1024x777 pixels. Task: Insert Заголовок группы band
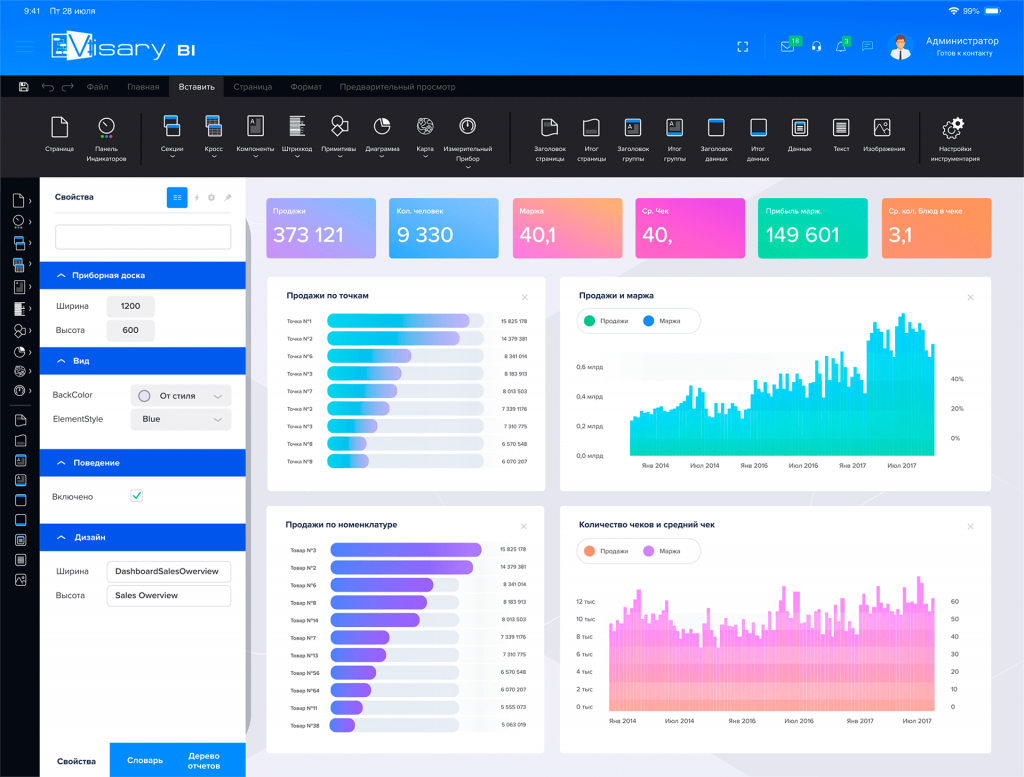(633, 139)
